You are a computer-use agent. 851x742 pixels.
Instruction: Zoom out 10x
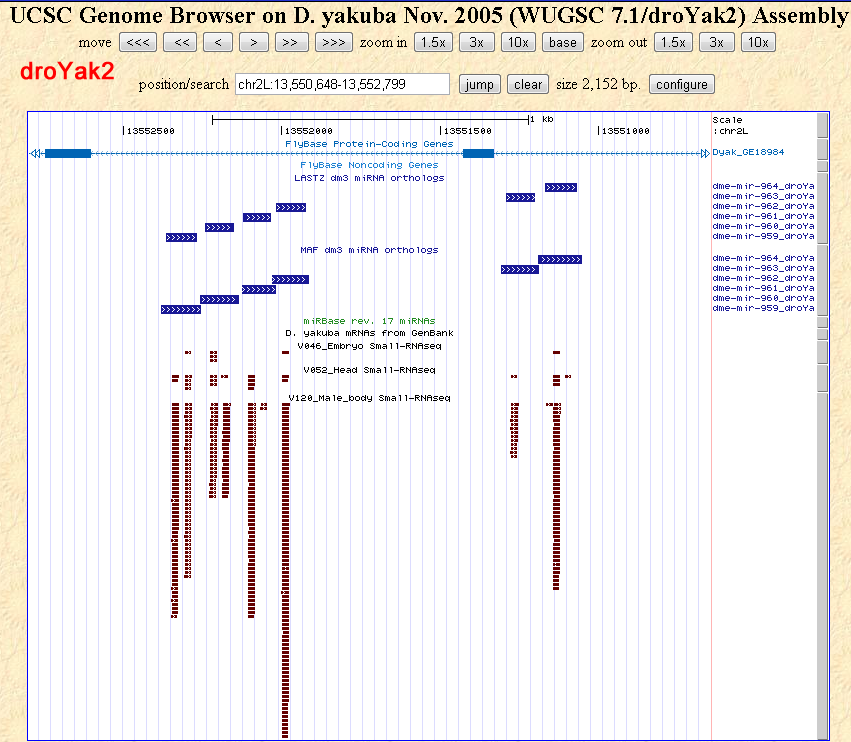click(x=757, y=42)
